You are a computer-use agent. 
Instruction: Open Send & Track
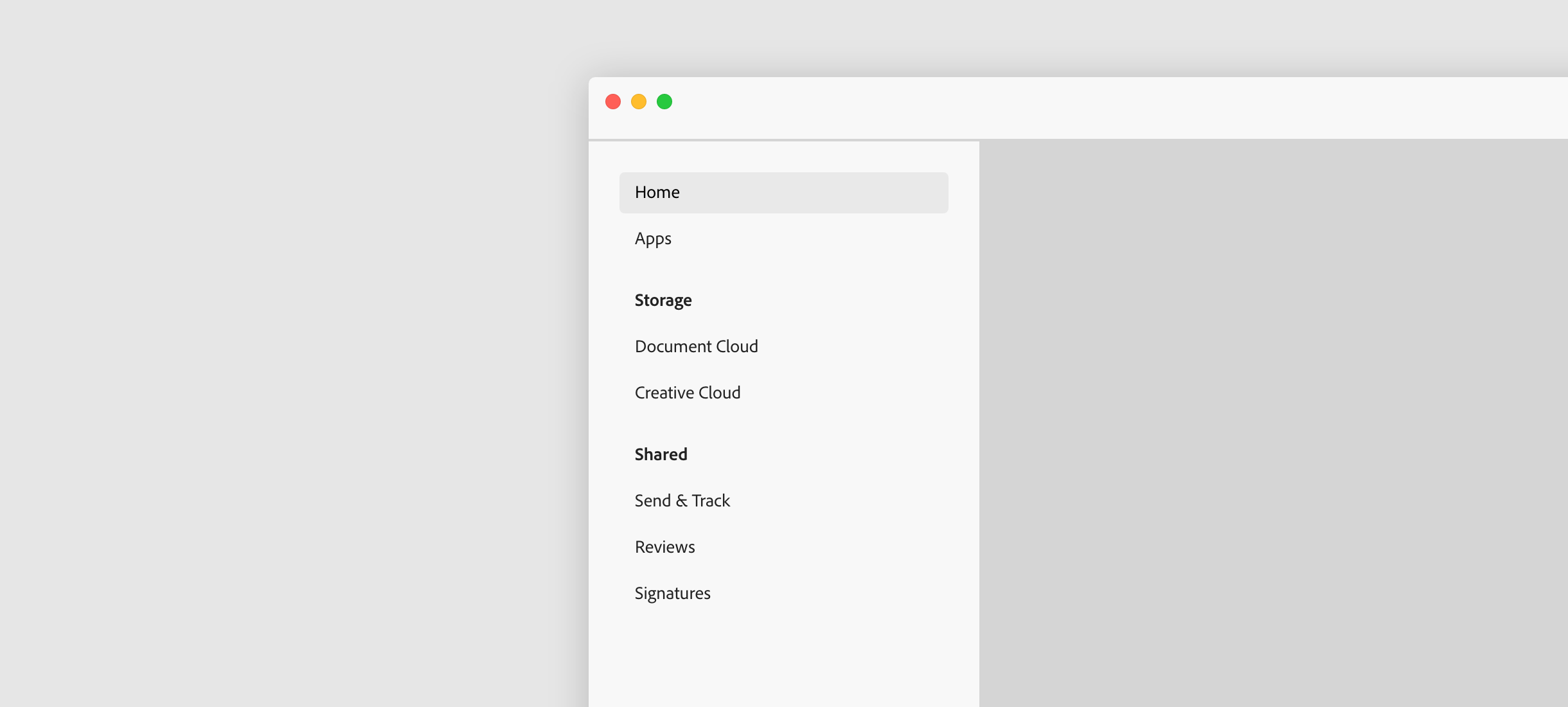pos(682,501)
